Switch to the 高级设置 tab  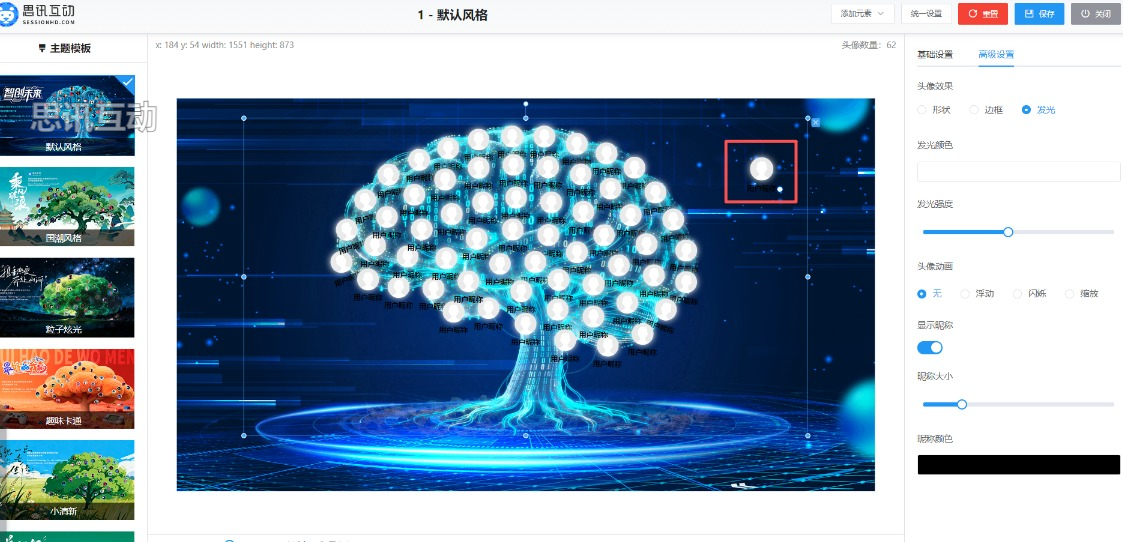[996, 55]
